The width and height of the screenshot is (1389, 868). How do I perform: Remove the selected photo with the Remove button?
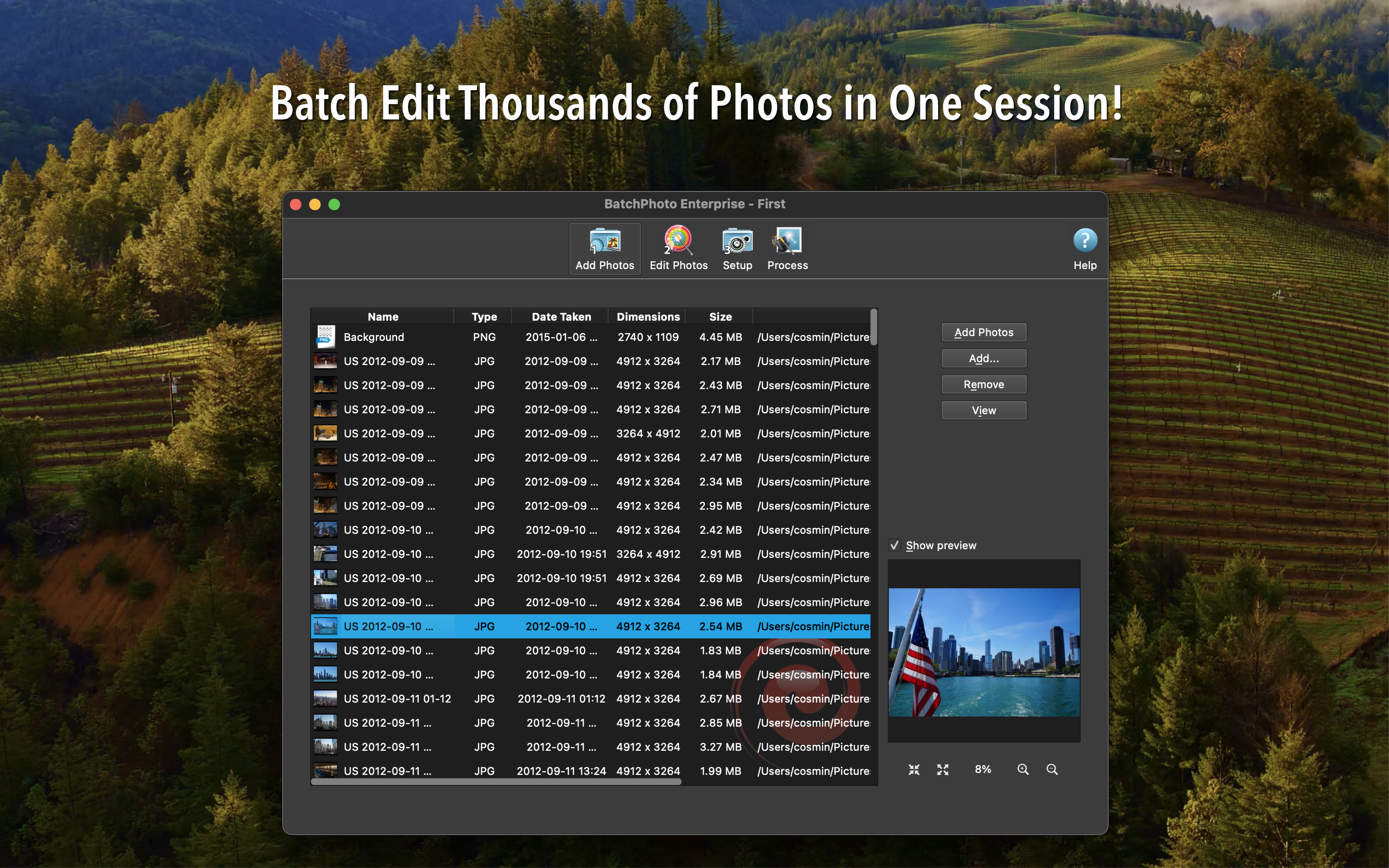point(983,384)
